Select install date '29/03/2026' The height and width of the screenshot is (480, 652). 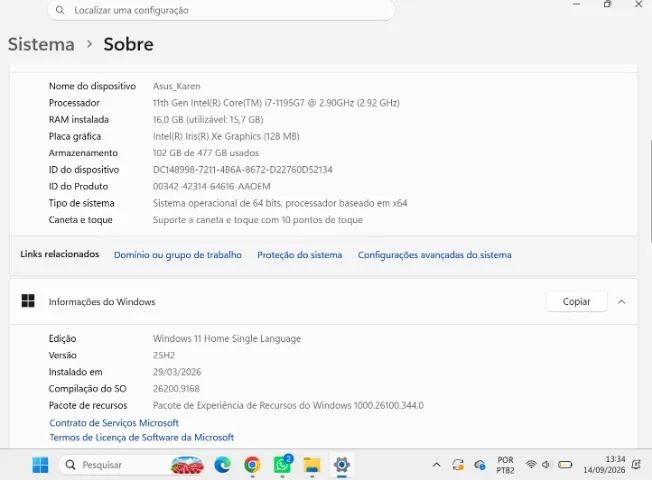177,372
